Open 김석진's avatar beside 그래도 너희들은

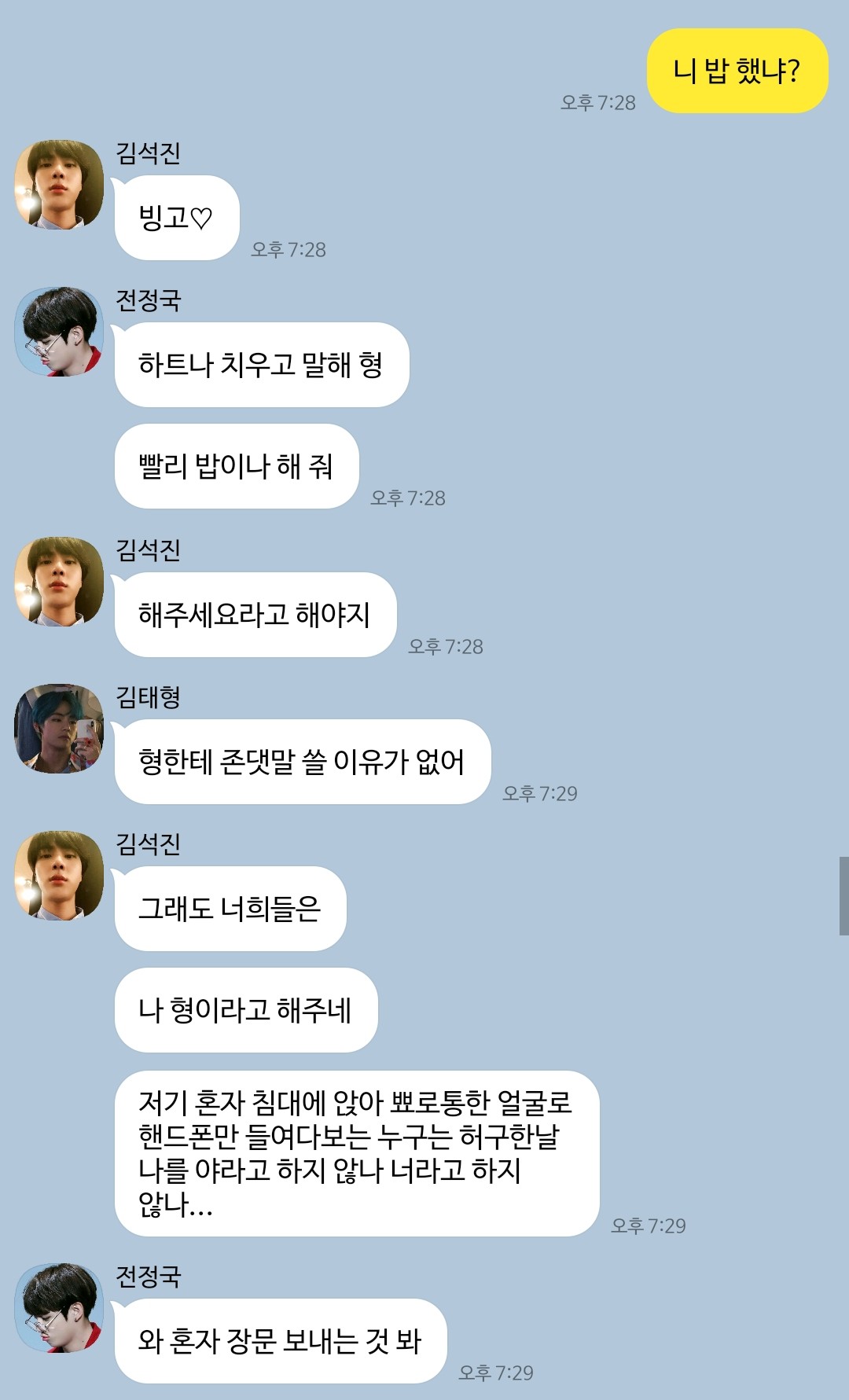[59, 876]
